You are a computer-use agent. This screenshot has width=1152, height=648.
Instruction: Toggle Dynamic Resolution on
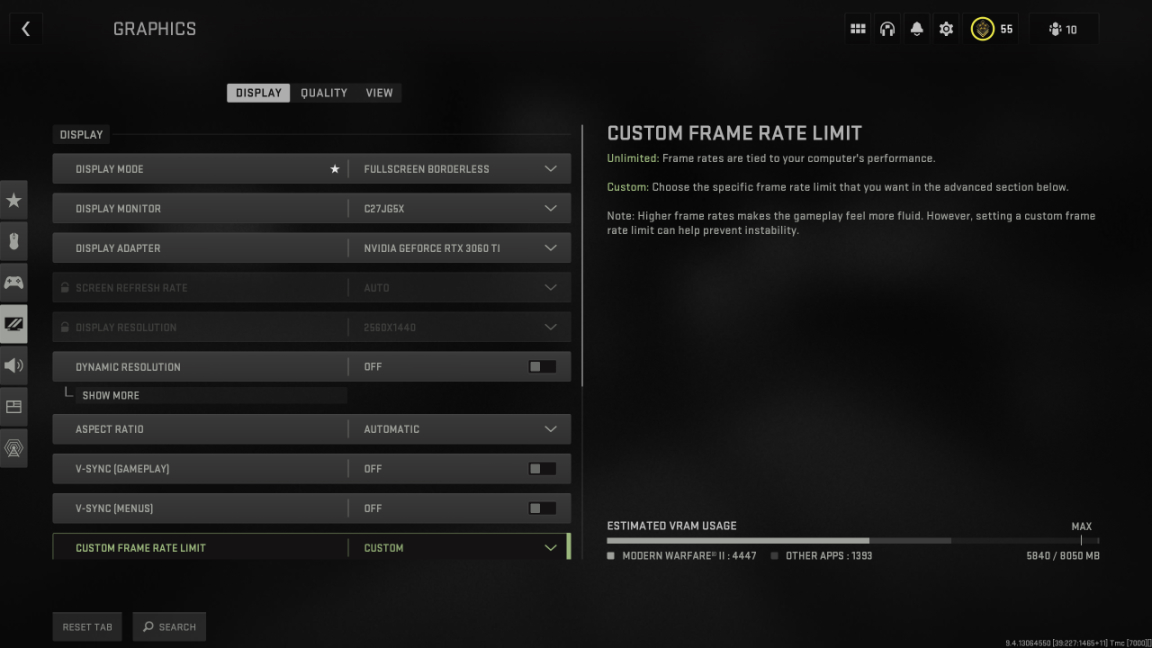pyautogui.click(x=542, y=367)
